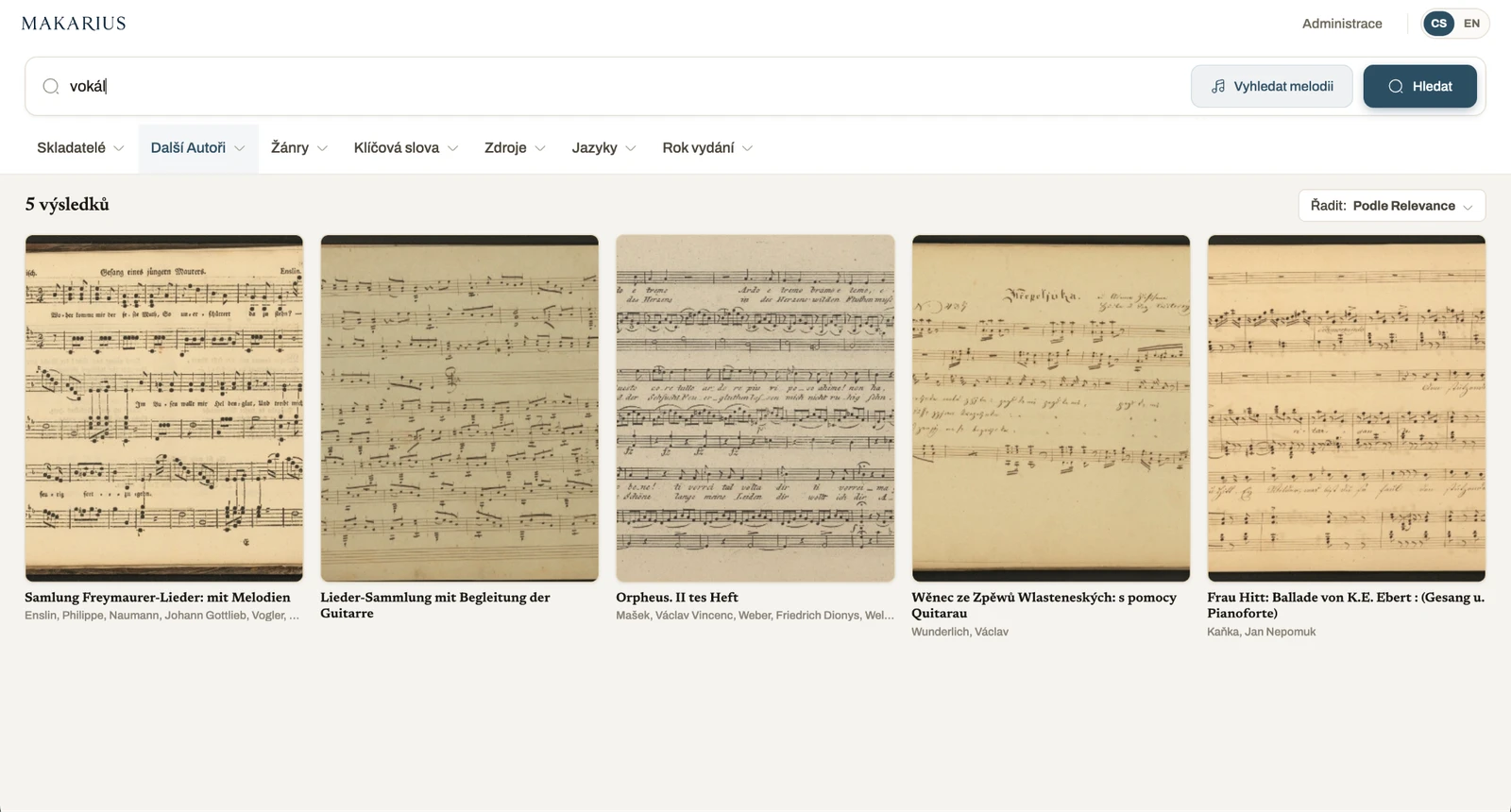The height and width of the screenshot is (812, 1511).
Task: Go to the MAKARIUS home logo
Action: pos(74,24)
